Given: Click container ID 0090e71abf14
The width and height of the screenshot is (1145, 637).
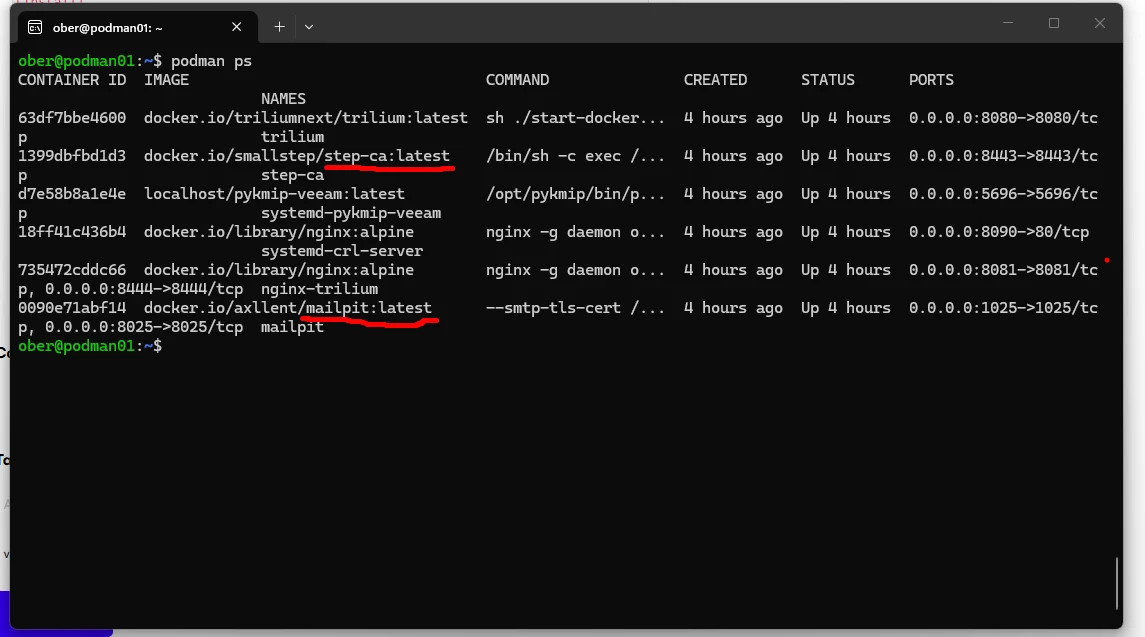Looking at the screenshot, I should [x=72, y=308].
